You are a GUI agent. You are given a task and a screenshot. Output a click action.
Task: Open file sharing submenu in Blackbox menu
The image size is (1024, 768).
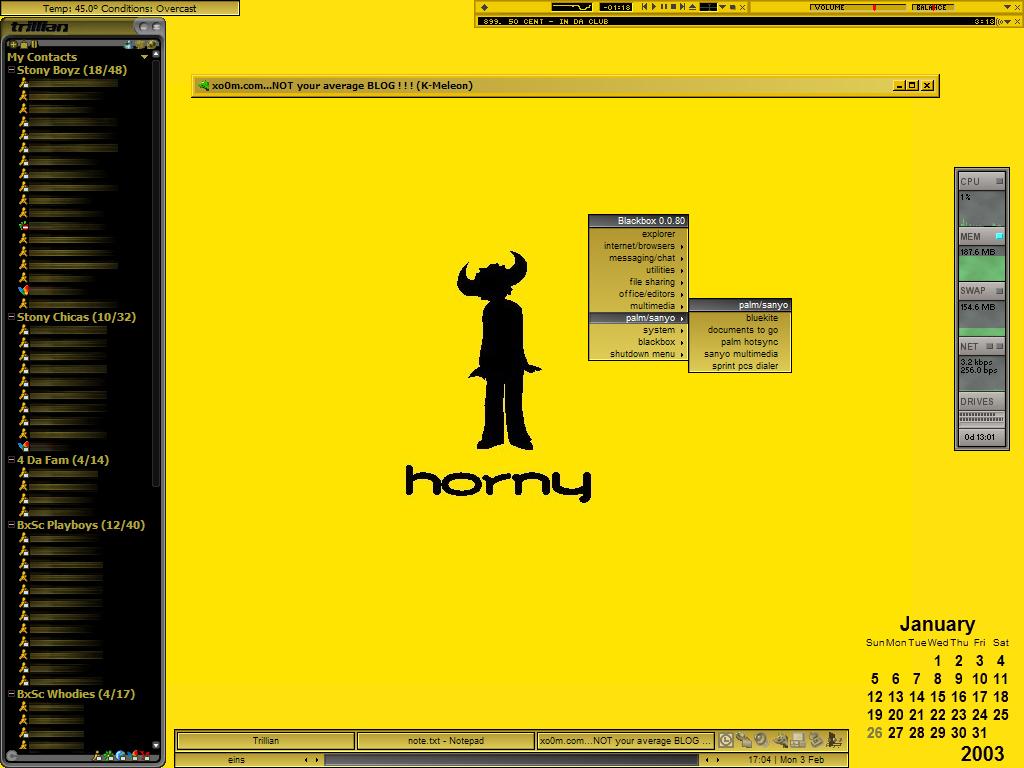point(638,281)
